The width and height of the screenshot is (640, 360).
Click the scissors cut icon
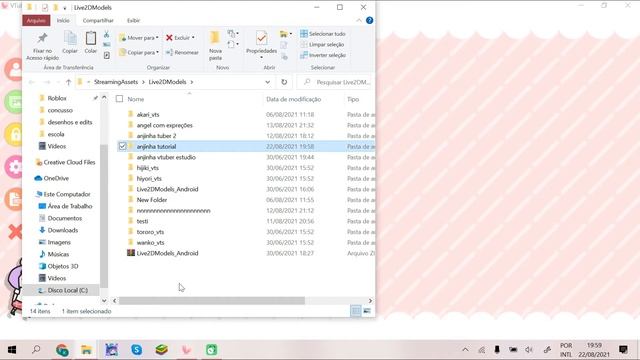tap(107, 34)
